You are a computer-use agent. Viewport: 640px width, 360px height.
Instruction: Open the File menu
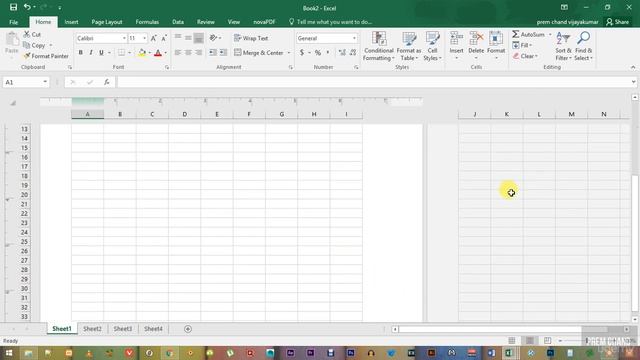coord(13,22)
